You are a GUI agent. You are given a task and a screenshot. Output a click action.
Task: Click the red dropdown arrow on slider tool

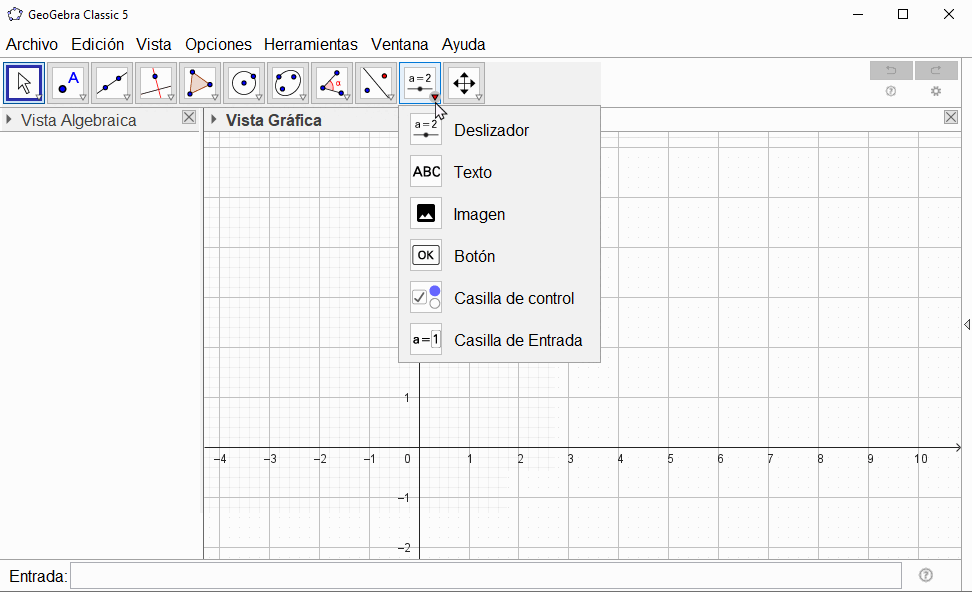434,97
